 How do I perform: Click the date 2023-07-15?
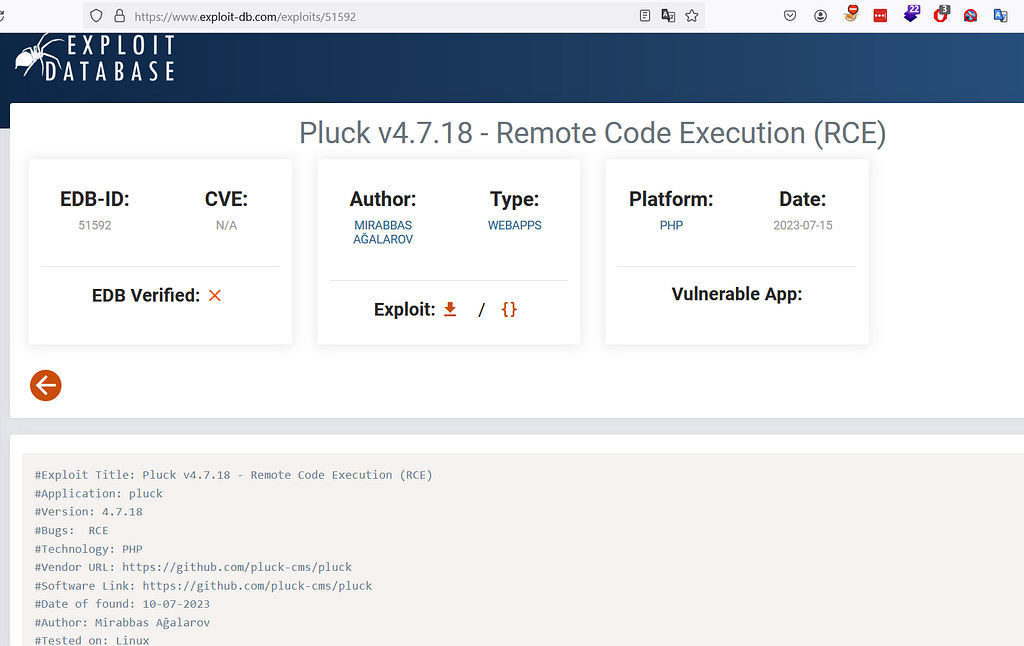pos(803,225)
